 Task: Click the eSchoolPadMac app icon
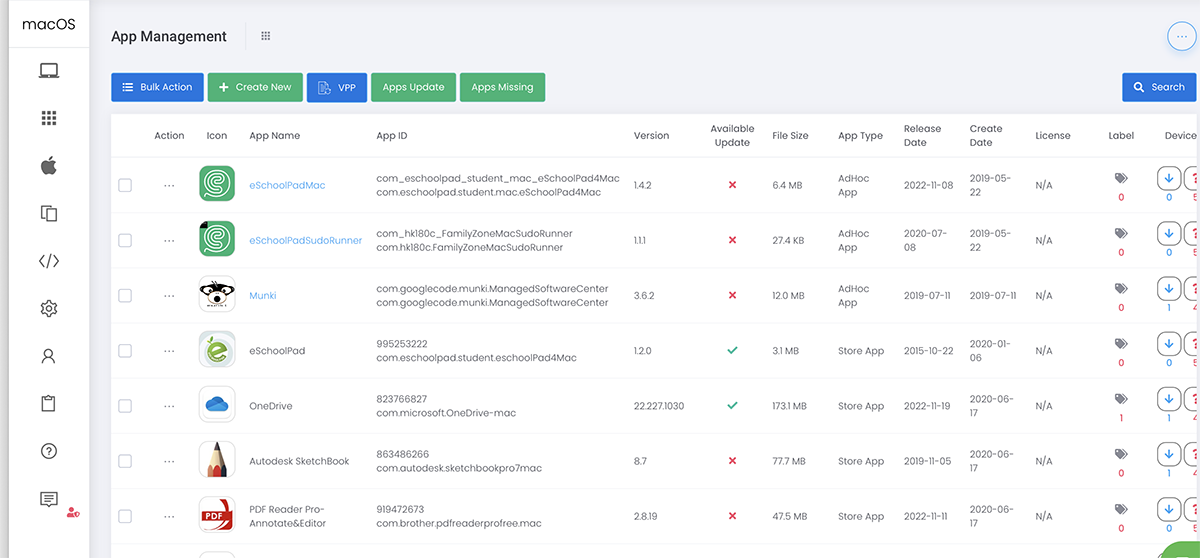(217, 185)
